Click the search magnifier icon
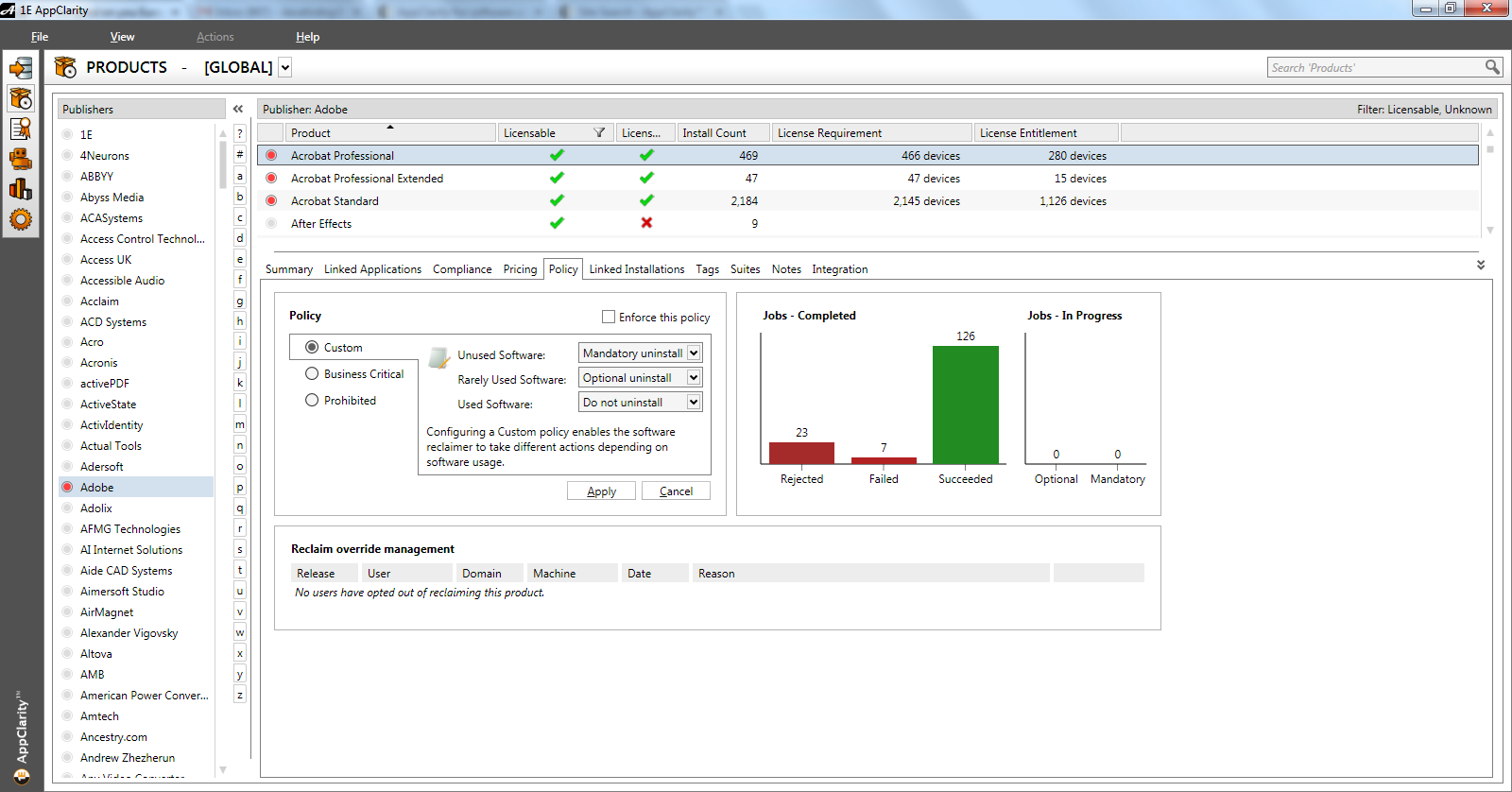Viewport: 1512px width, 792px height. (x=1492, y=67)
